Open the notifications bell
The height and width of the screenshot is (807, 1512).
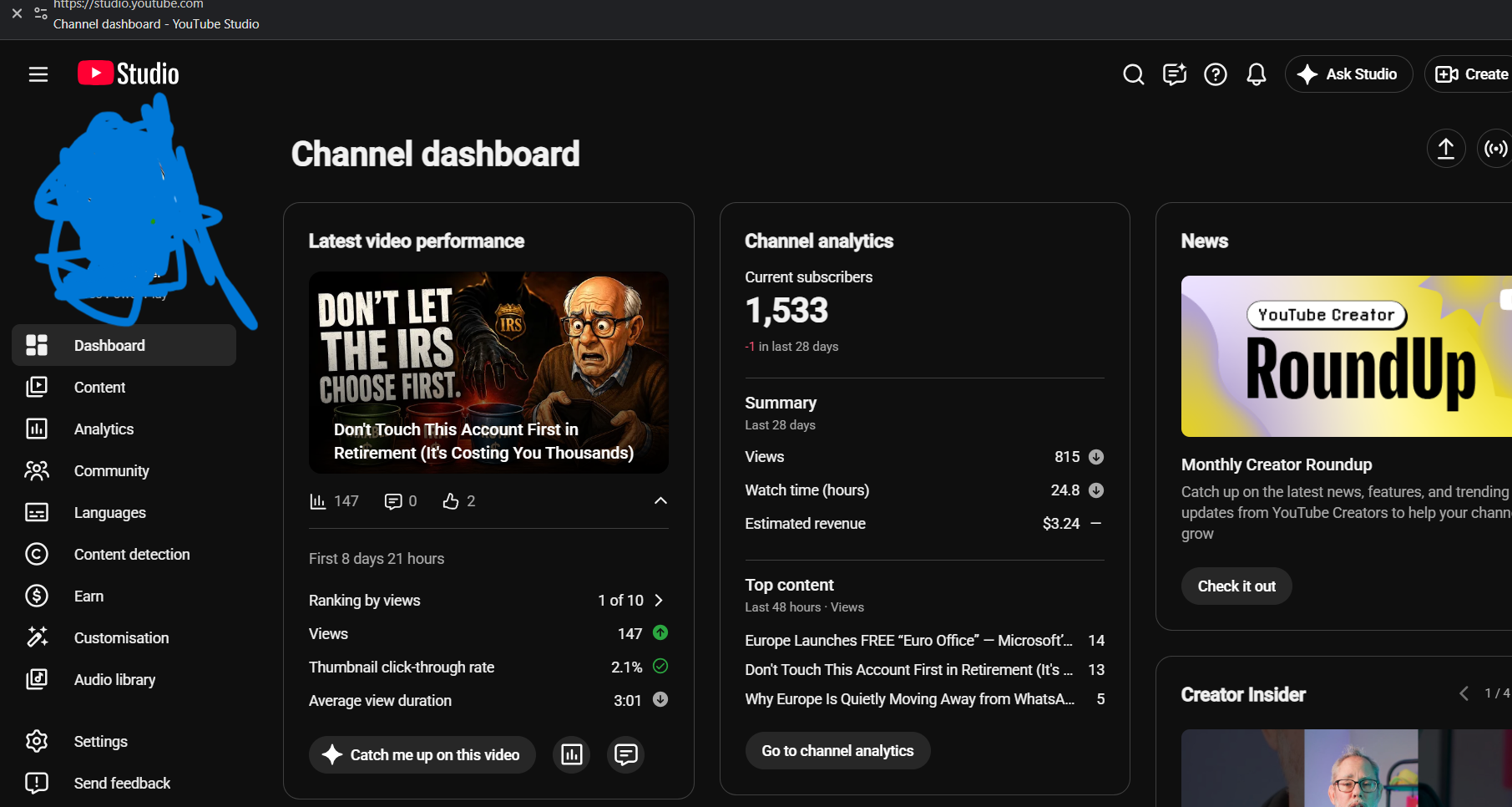[x=1257, y=74]
